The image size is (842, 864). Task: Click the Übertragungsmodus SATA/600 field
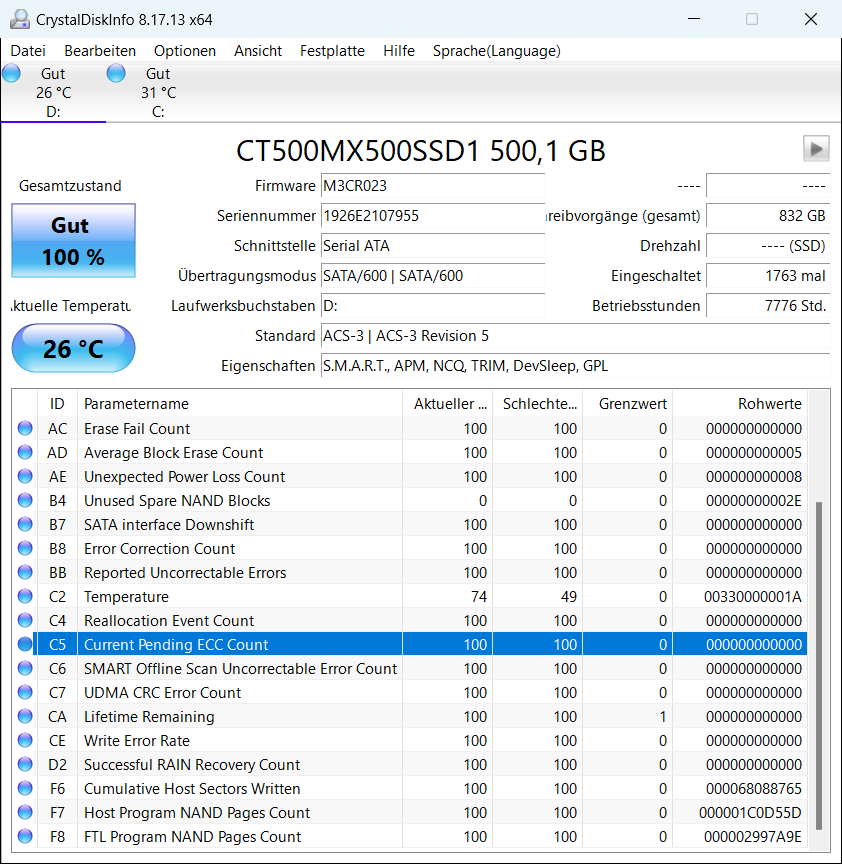pyautogui.click(x=433, y=276)
